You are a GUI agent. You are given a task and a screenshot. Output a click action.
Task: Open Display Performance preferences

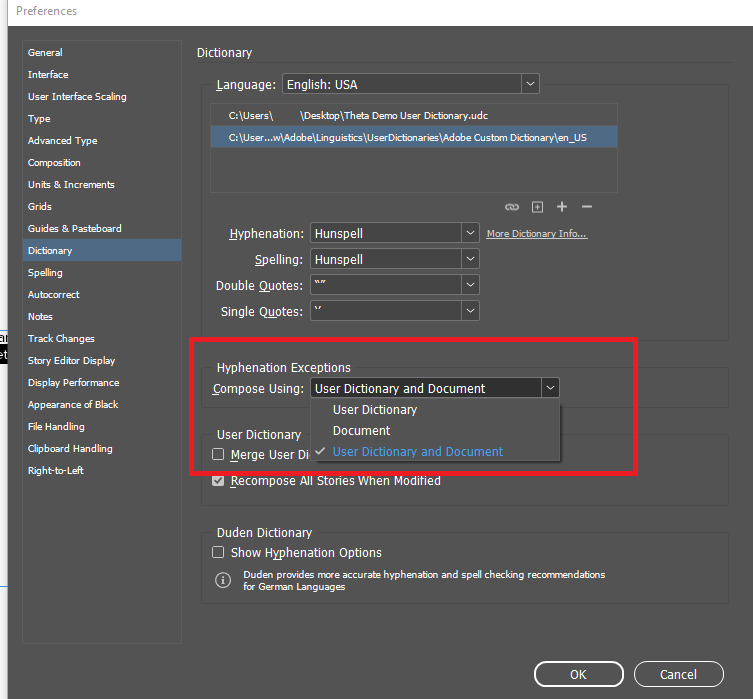click(102, 383)
